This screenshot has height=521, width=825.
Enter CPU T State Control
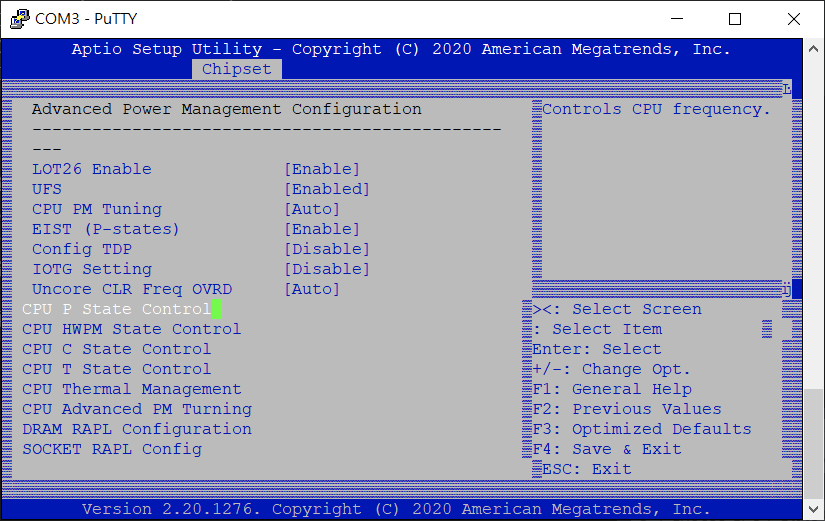tap(116, 369)
